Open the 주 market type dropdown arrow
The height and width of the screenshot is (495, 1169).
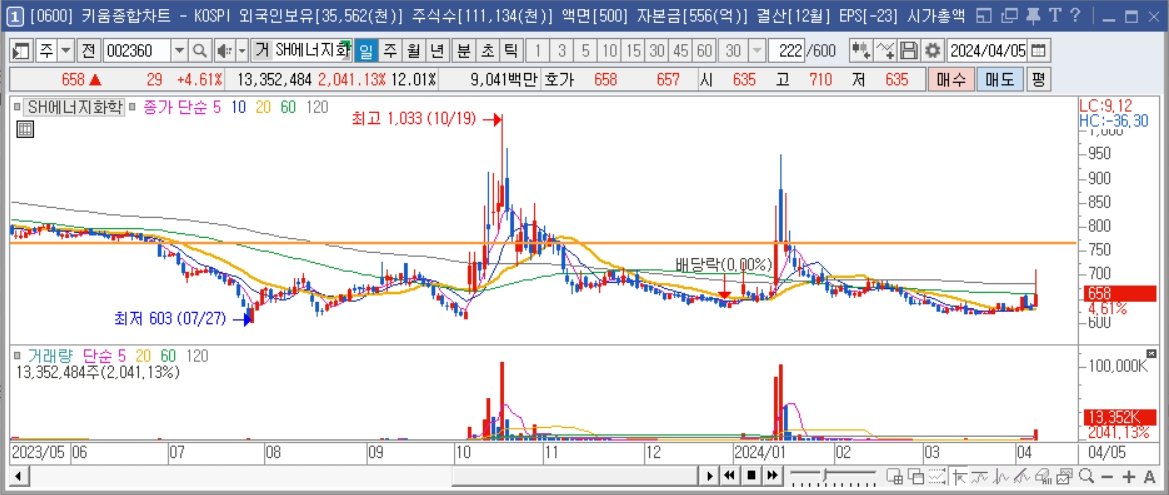(66, 51)
